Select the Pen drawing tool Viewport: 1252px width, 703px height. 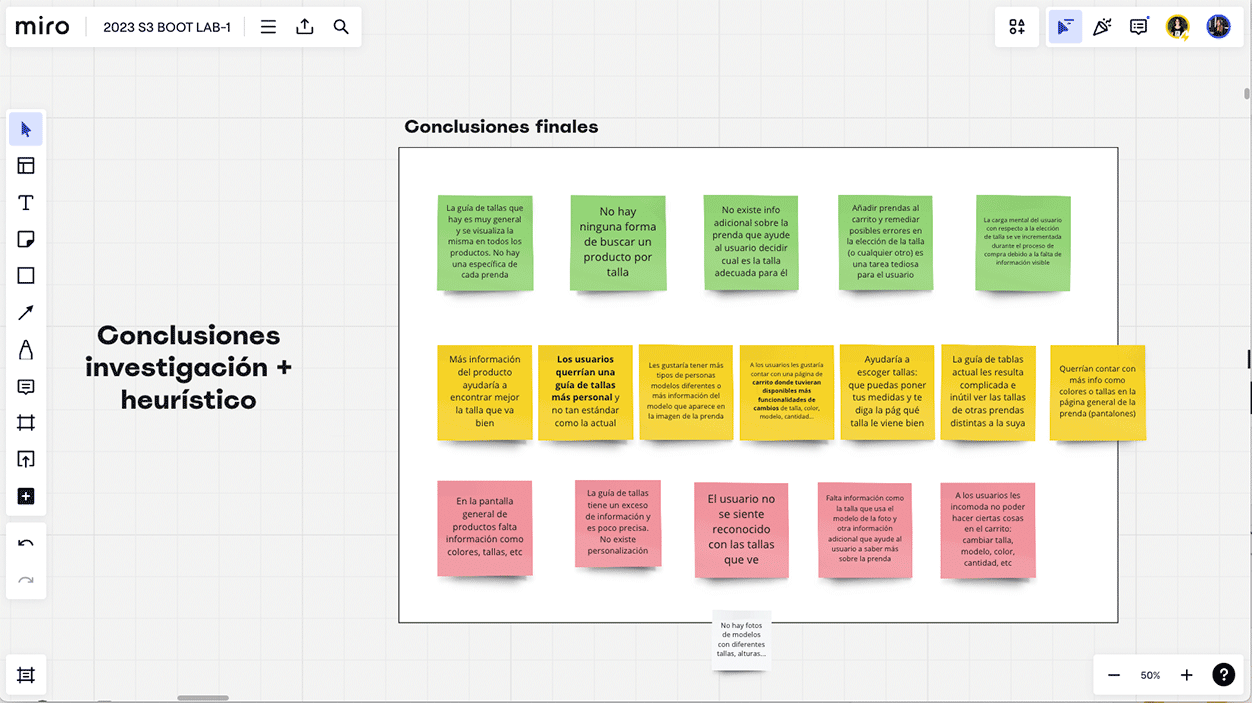point(26,350)
